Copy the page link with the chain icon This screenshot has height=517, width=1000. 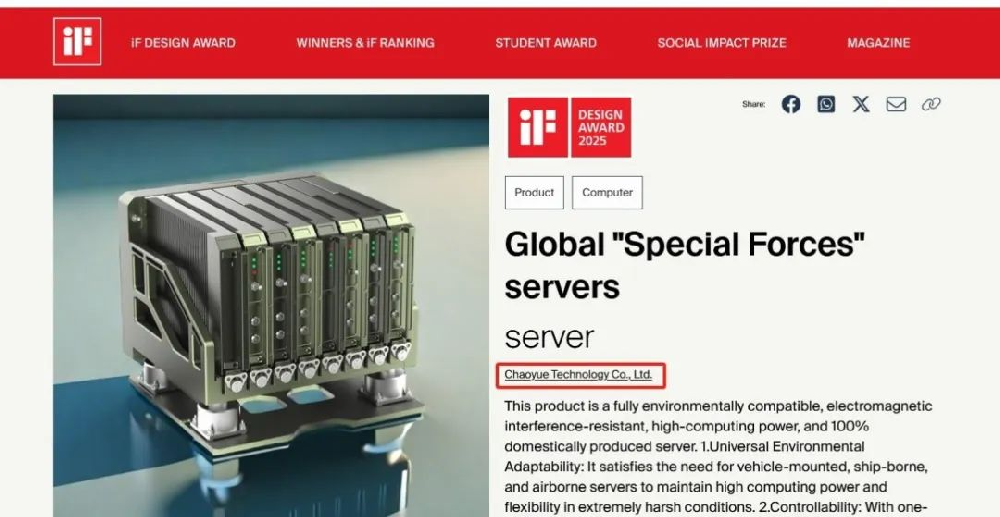pos(931,104)
